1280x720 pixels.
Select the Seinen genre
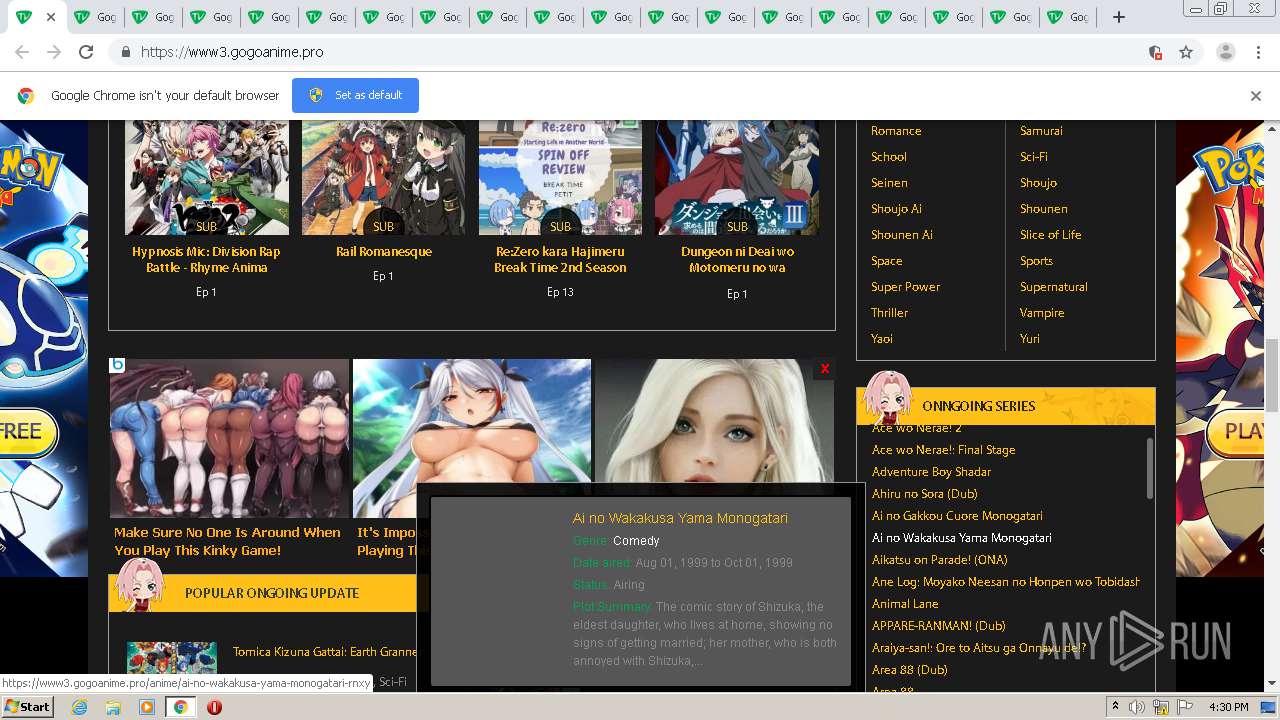tap(889, 183)
